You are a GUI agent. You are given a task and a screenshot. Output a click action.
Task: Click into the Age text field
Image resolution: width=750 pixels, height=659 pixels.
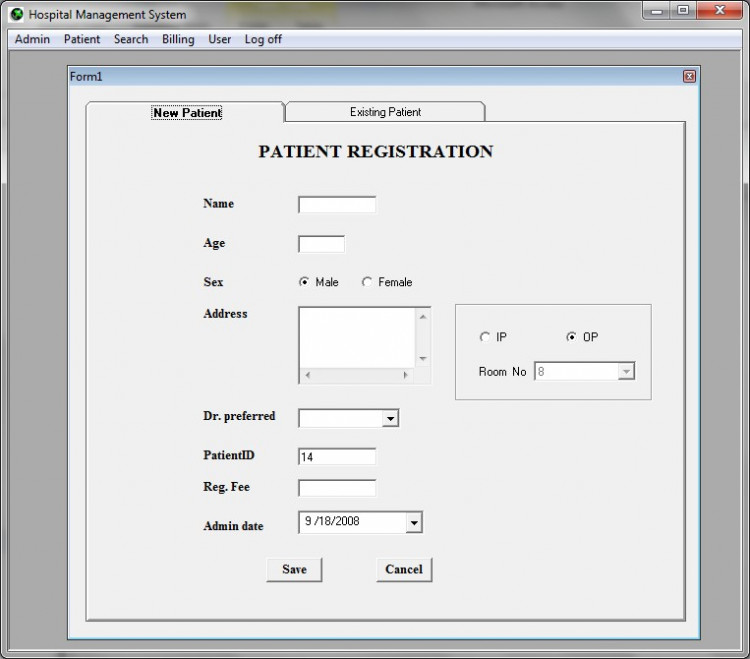(321, 244)
